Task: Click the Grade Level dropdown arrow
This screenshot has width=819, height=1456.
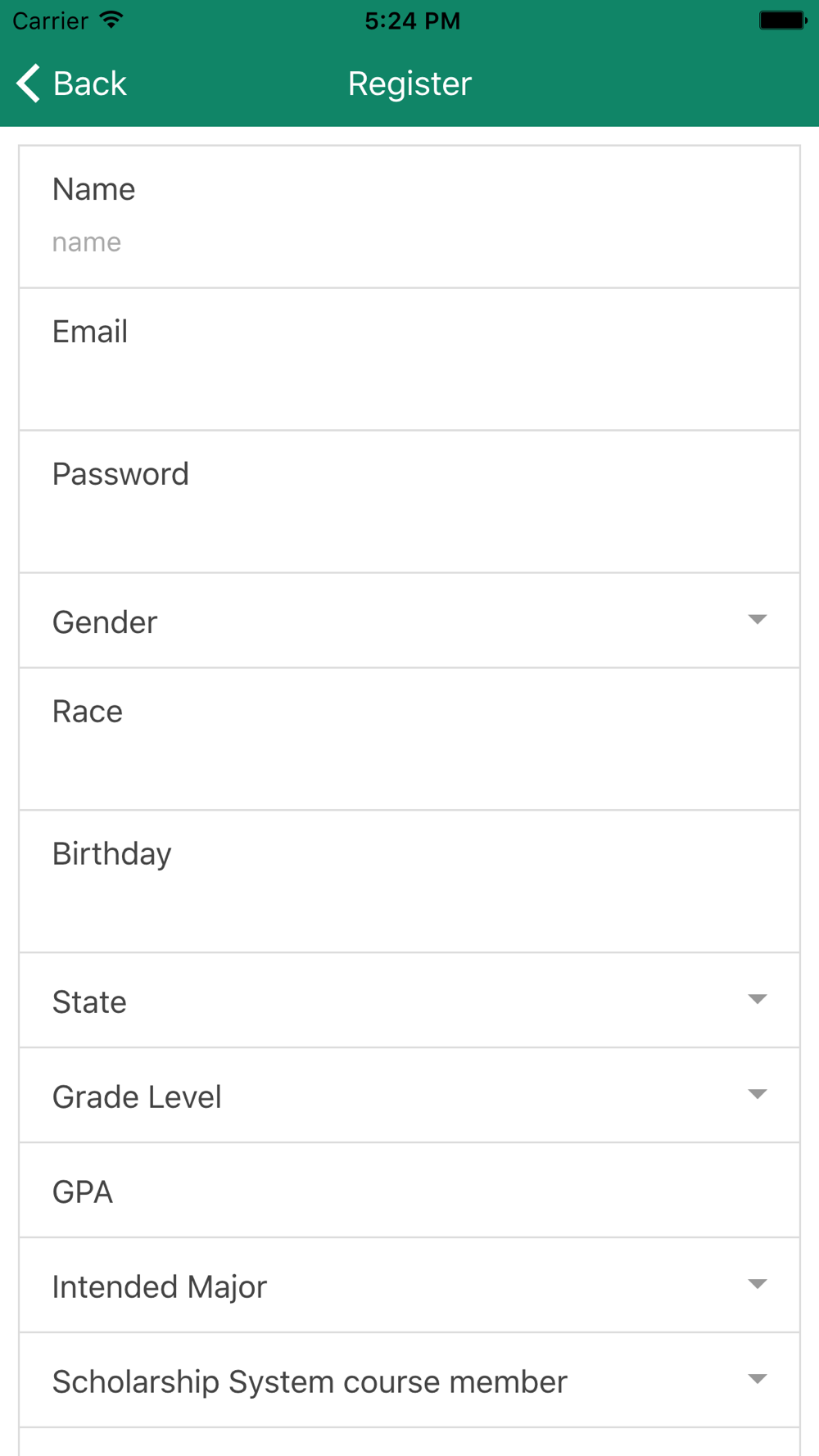Action: point(758,1094)
